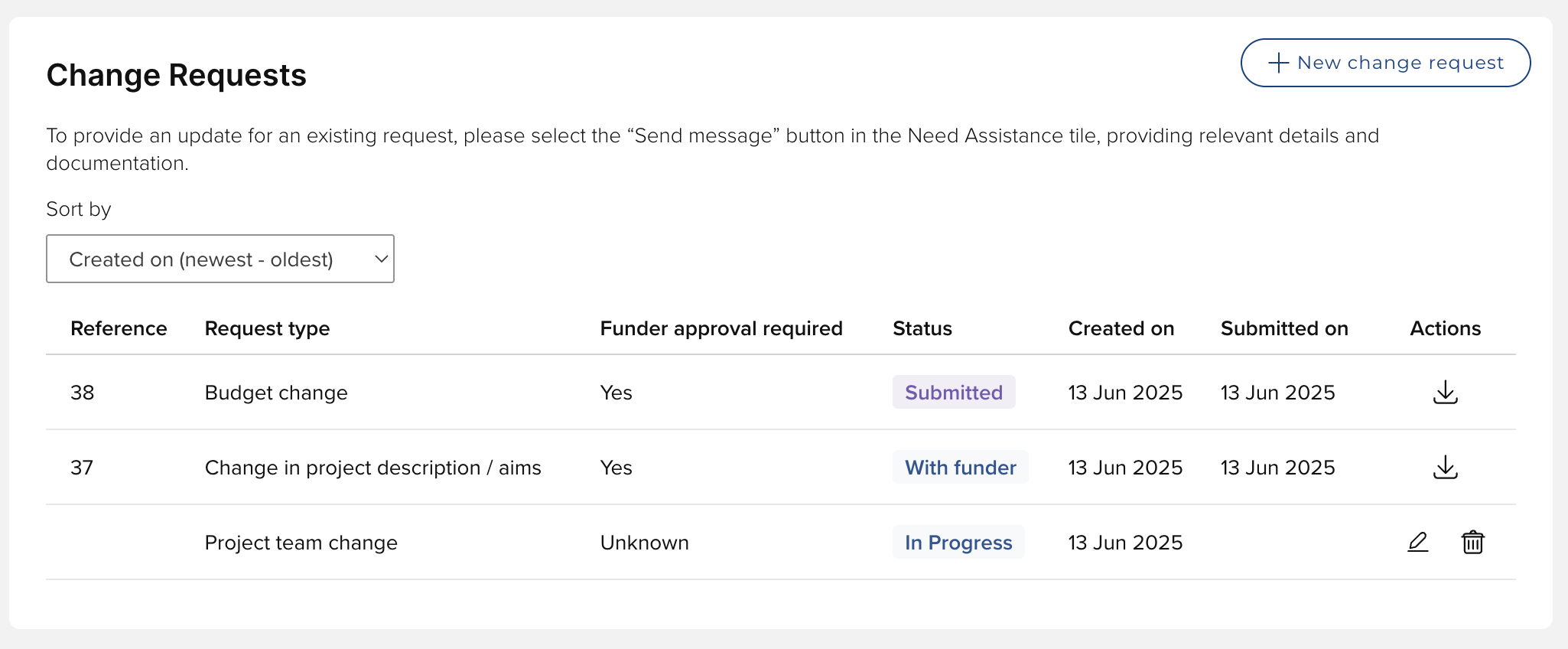
Task: Click the Created on column header
Action: click(x=1121, y=328)
